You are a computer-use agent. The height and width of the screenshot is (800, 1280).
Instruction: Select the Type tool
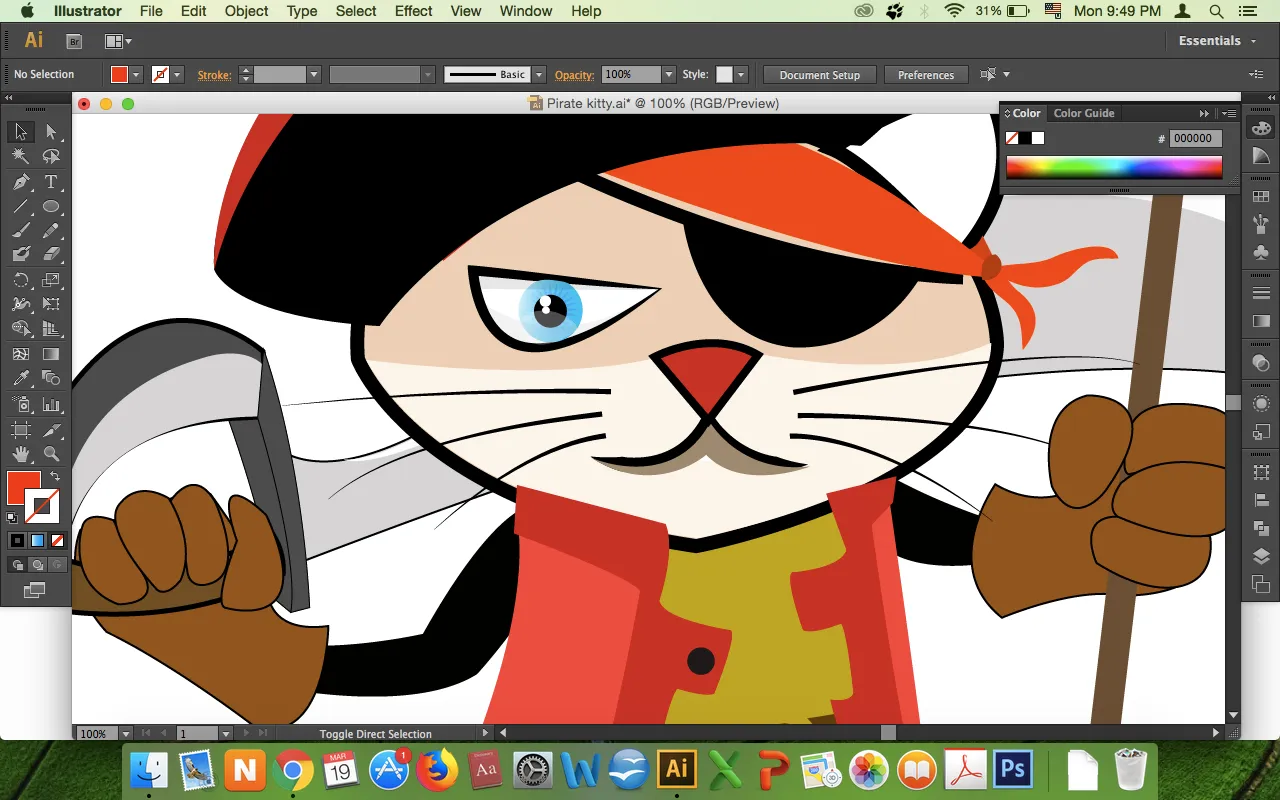(x=52, y=182)
